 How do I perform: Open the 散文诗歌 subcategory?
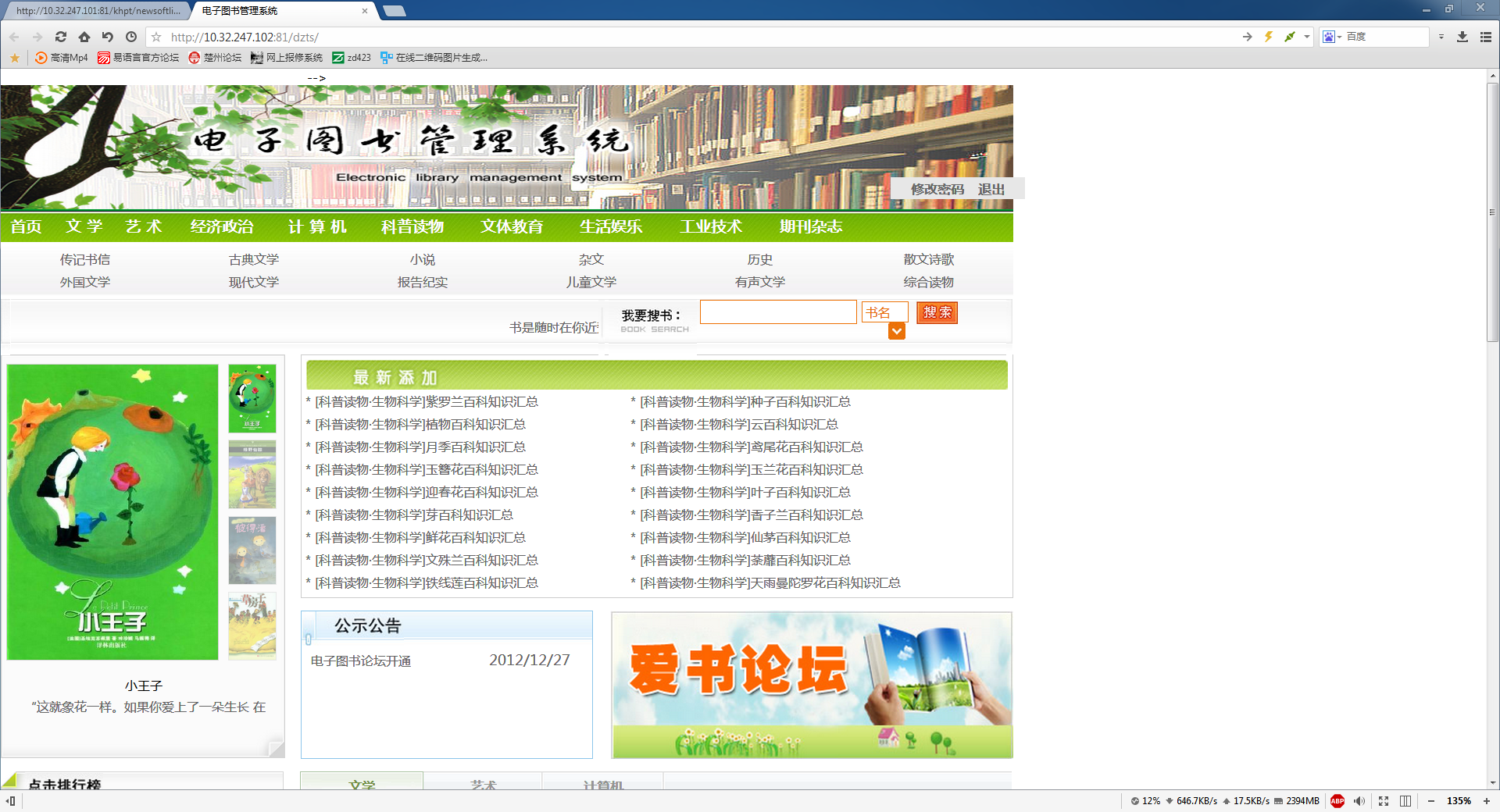pos(929,259)
